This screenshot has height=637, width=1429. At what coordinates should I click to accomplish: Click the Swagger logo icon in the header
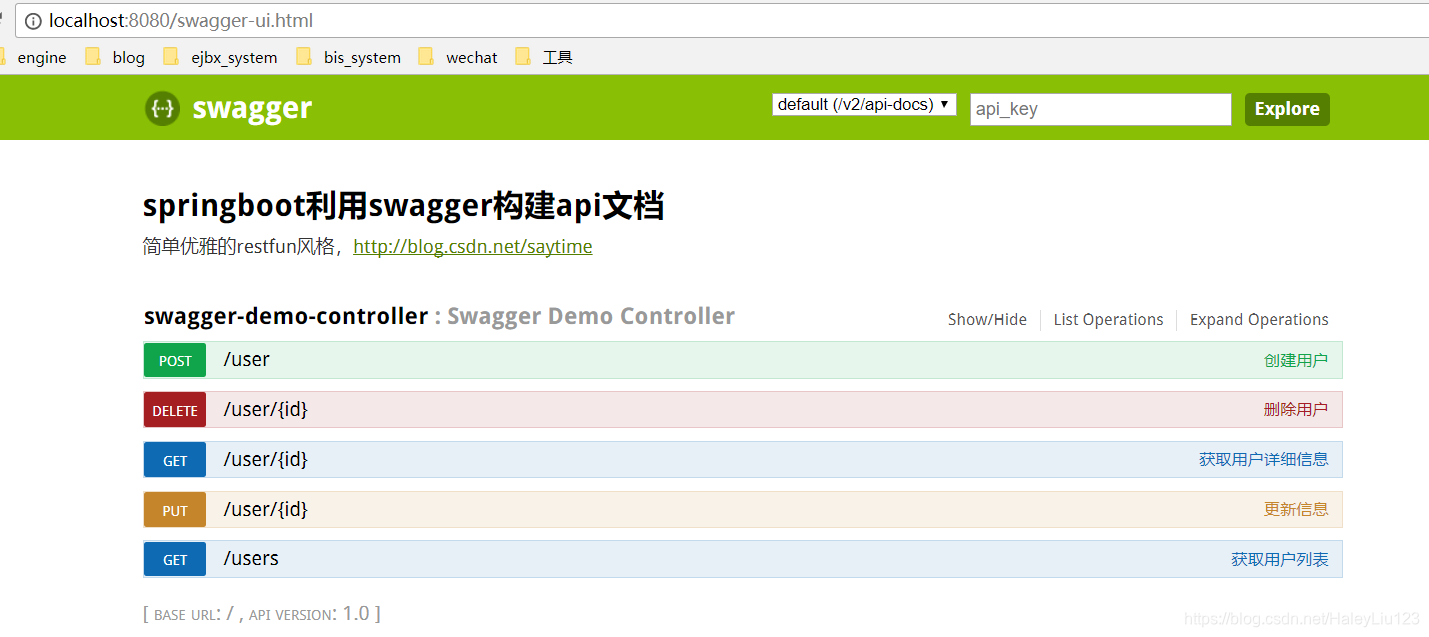pyautogui.click(x=162, y=108)
